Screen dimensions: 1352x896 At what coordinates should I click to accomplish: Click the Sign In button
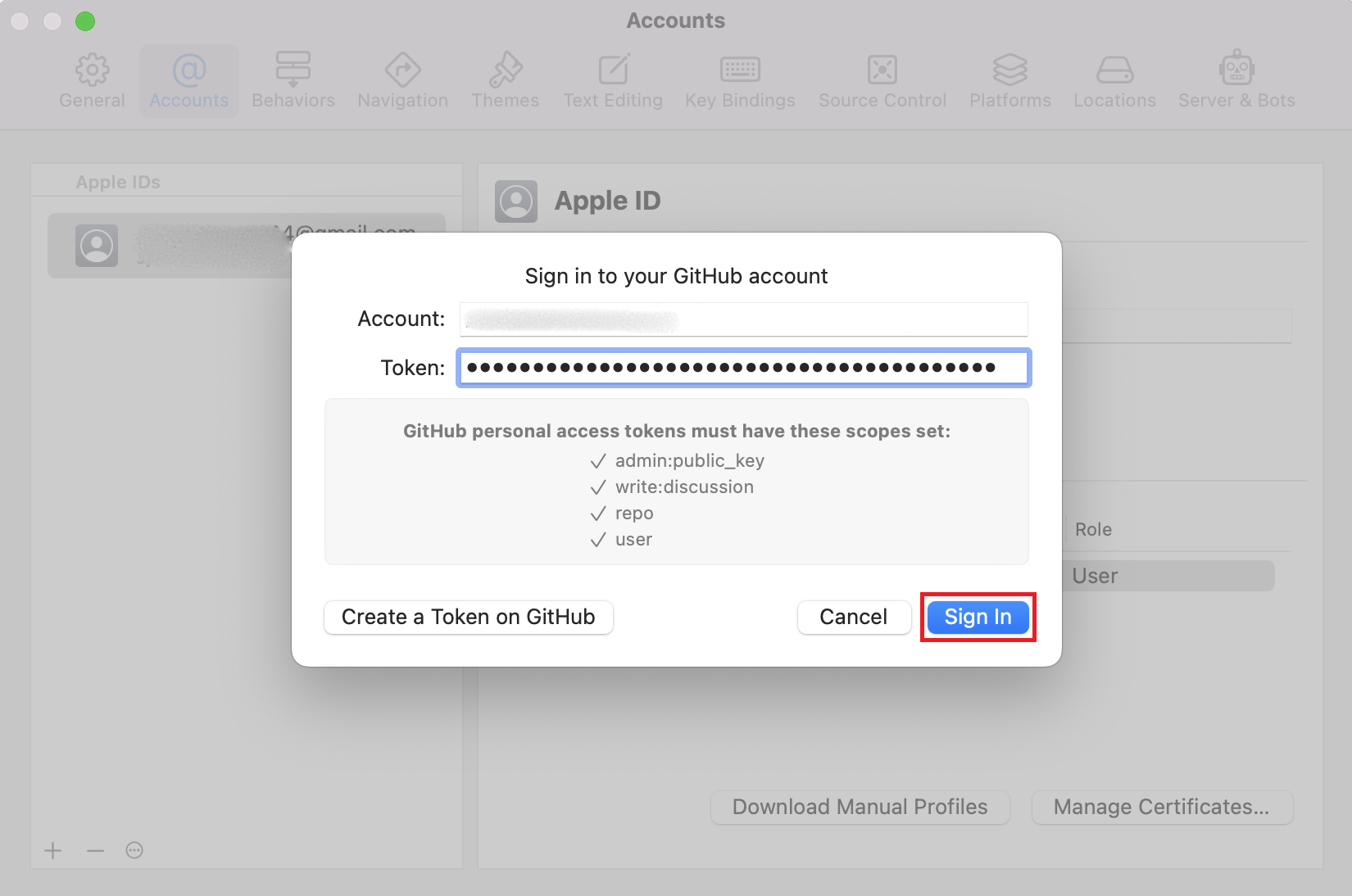point(978,617)
